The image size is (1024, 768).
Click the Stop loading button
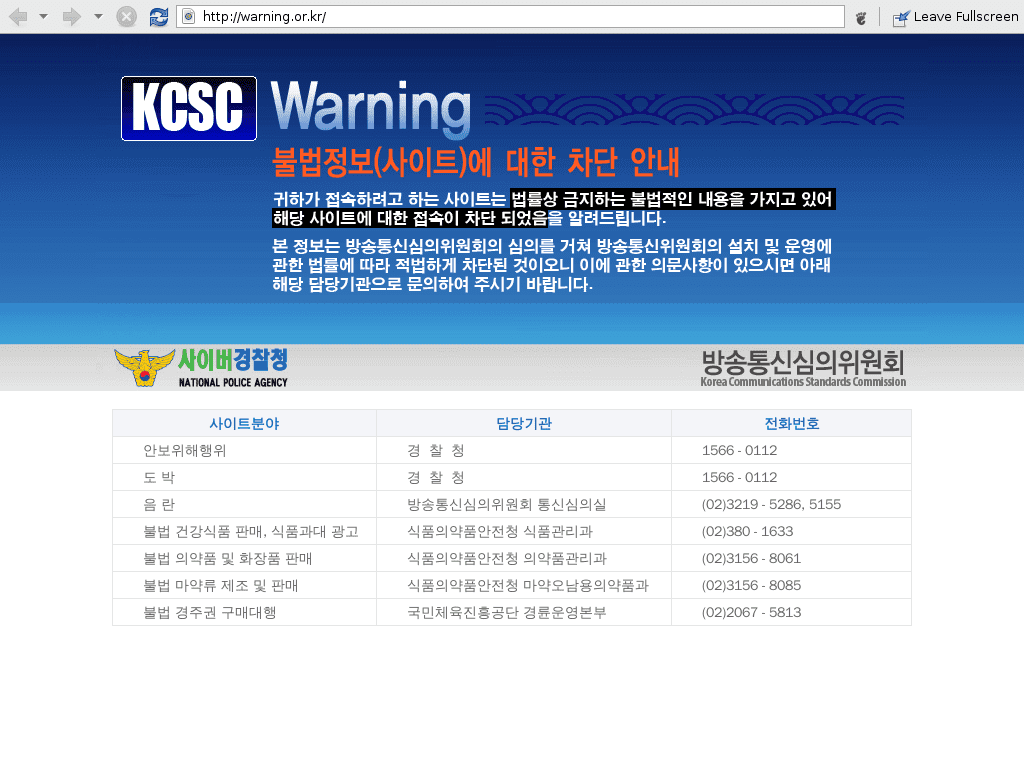coord(127,16)
